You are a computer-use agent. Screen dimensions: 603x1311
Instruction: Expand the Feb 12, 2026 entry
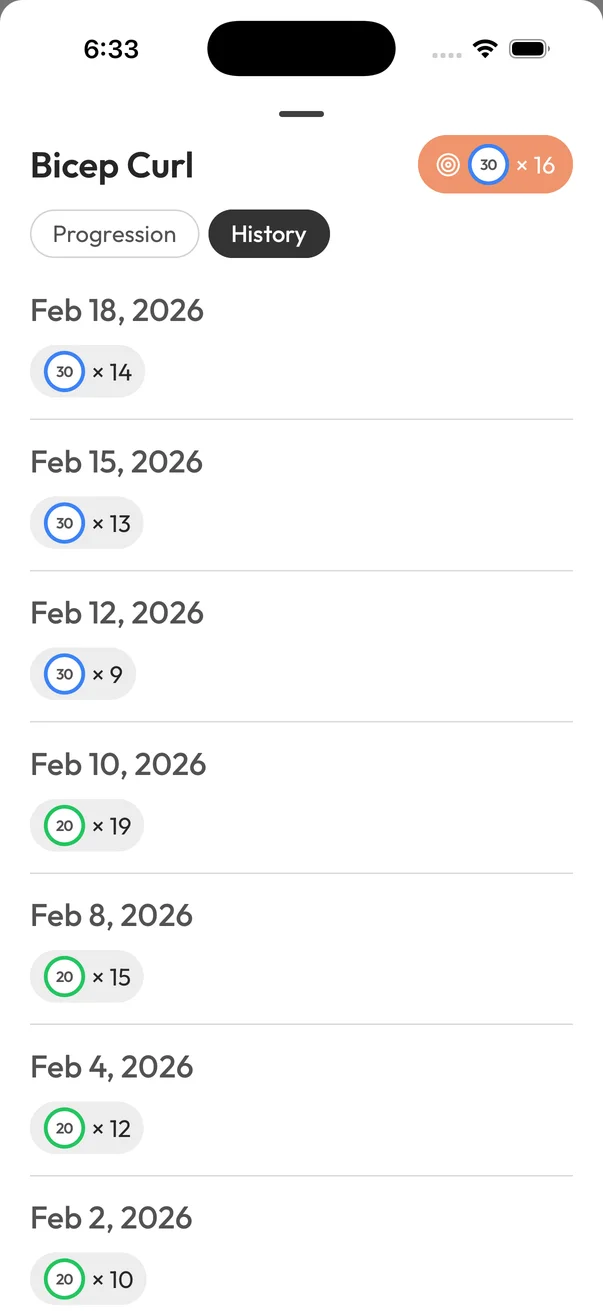point(117,612)
